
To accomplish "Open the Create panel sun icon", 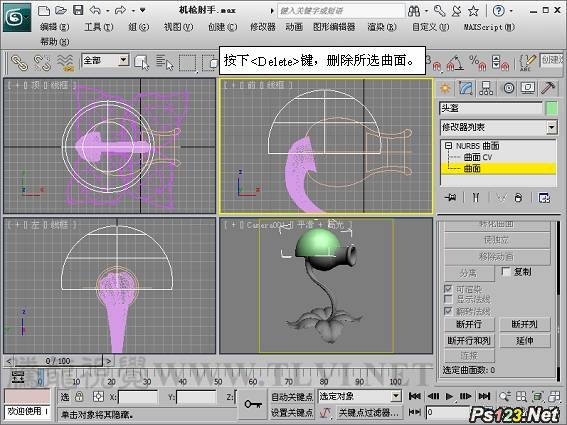I will tap(445, 88).
